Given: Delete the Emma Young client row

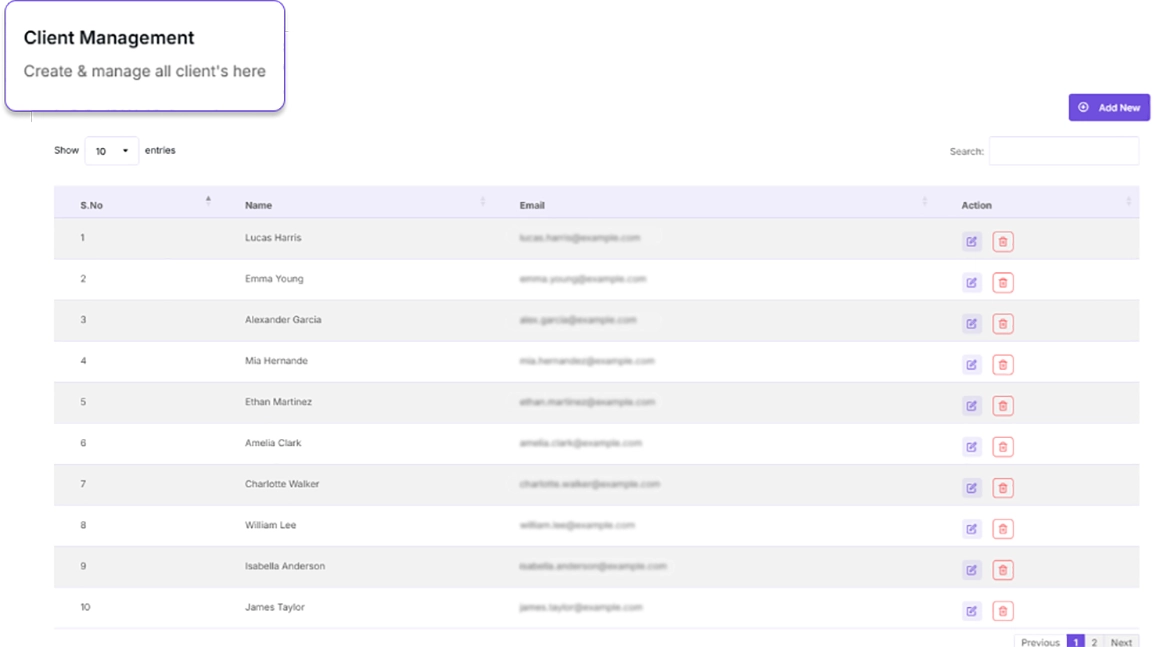Looking at the screenshot, I should (x=1003, y=283).
